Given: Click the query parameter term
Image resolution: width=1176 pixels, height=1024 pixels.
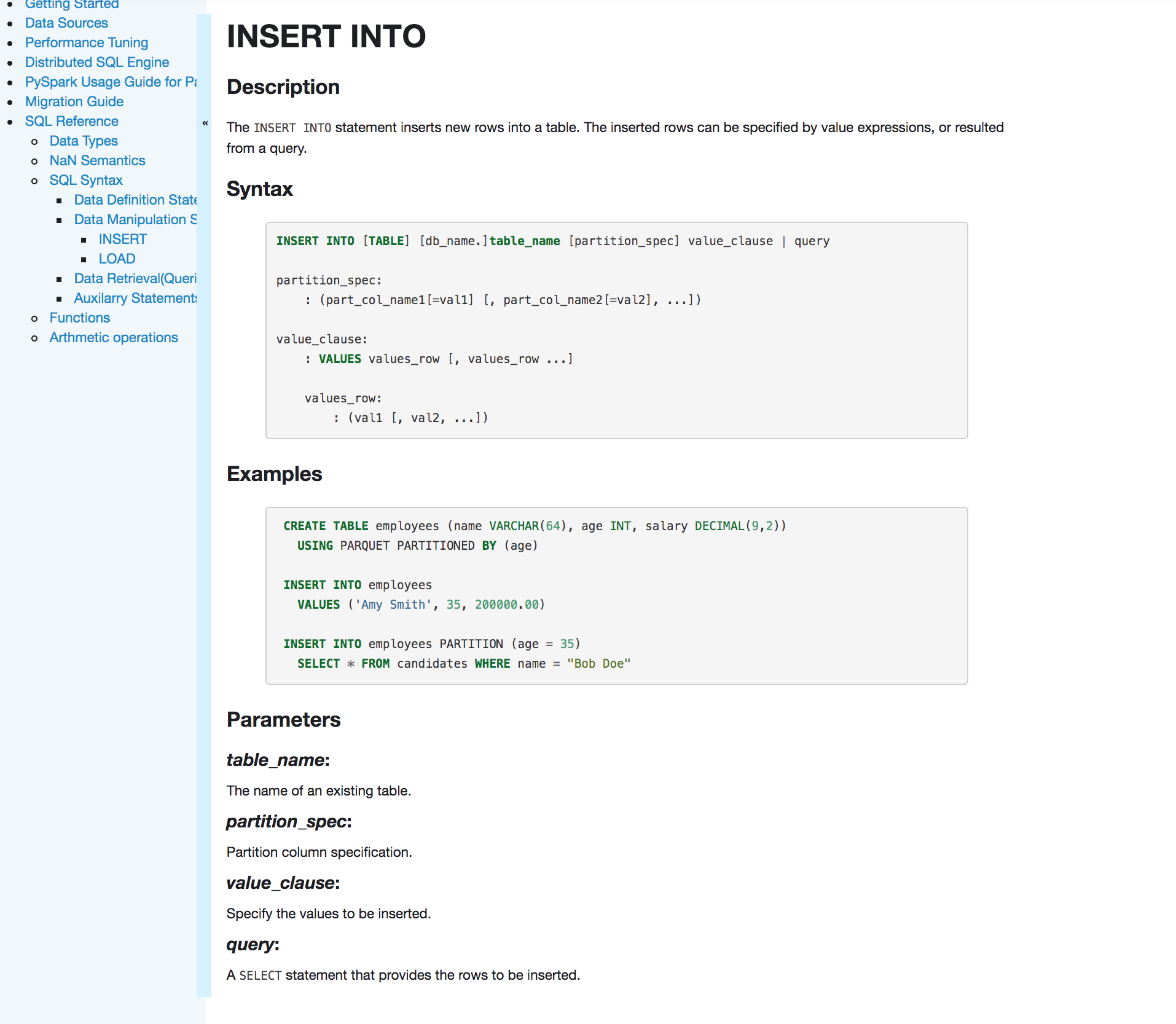Looking at the screenshot, I should coord(253,944).
